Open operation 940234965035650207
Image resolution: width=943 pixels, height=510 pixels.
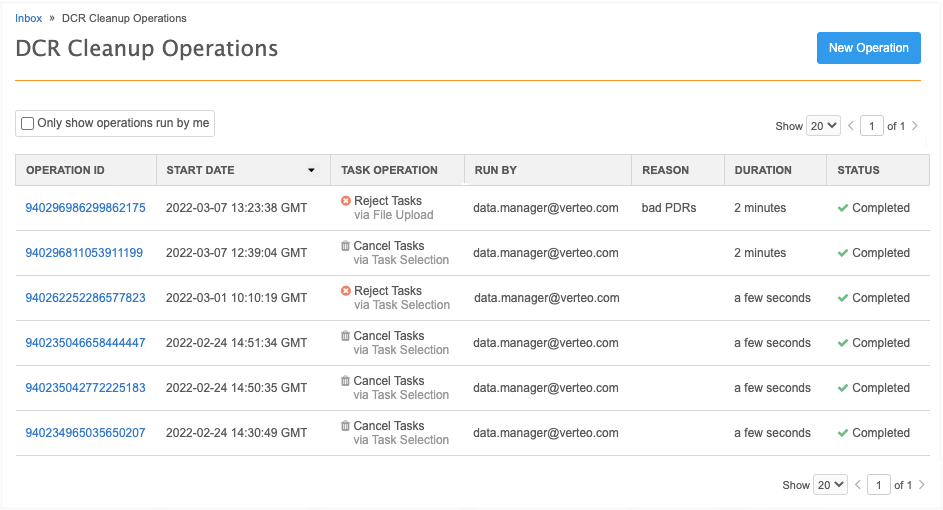pyautogui.click(x=85, y=433)
